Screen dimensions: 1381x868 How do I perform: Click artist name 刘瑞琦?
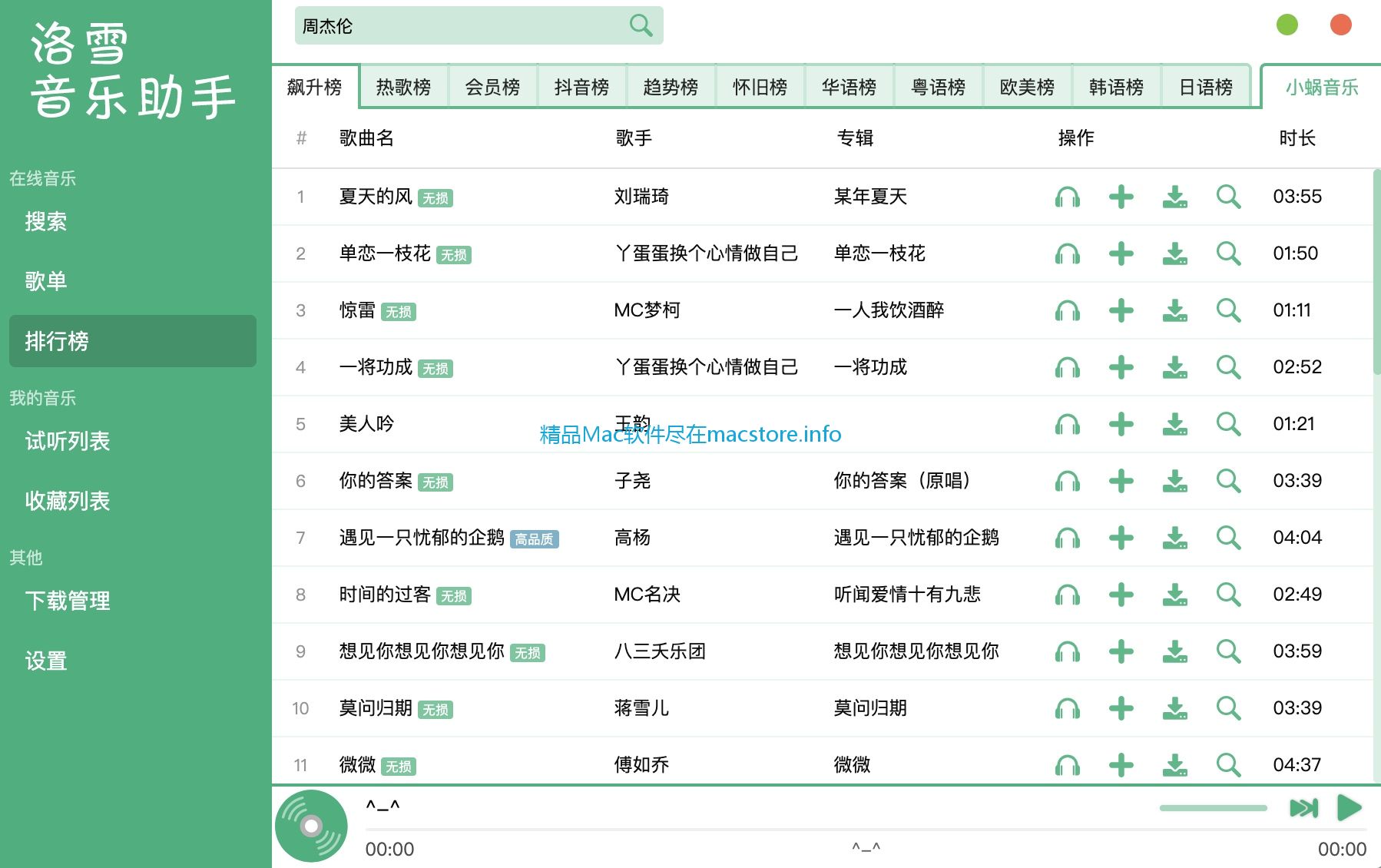tap(641, 197)
